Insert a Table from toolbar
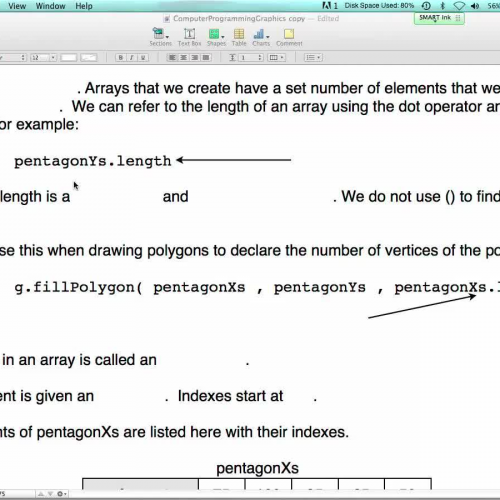The image size is (500, 500). [239, 37]
